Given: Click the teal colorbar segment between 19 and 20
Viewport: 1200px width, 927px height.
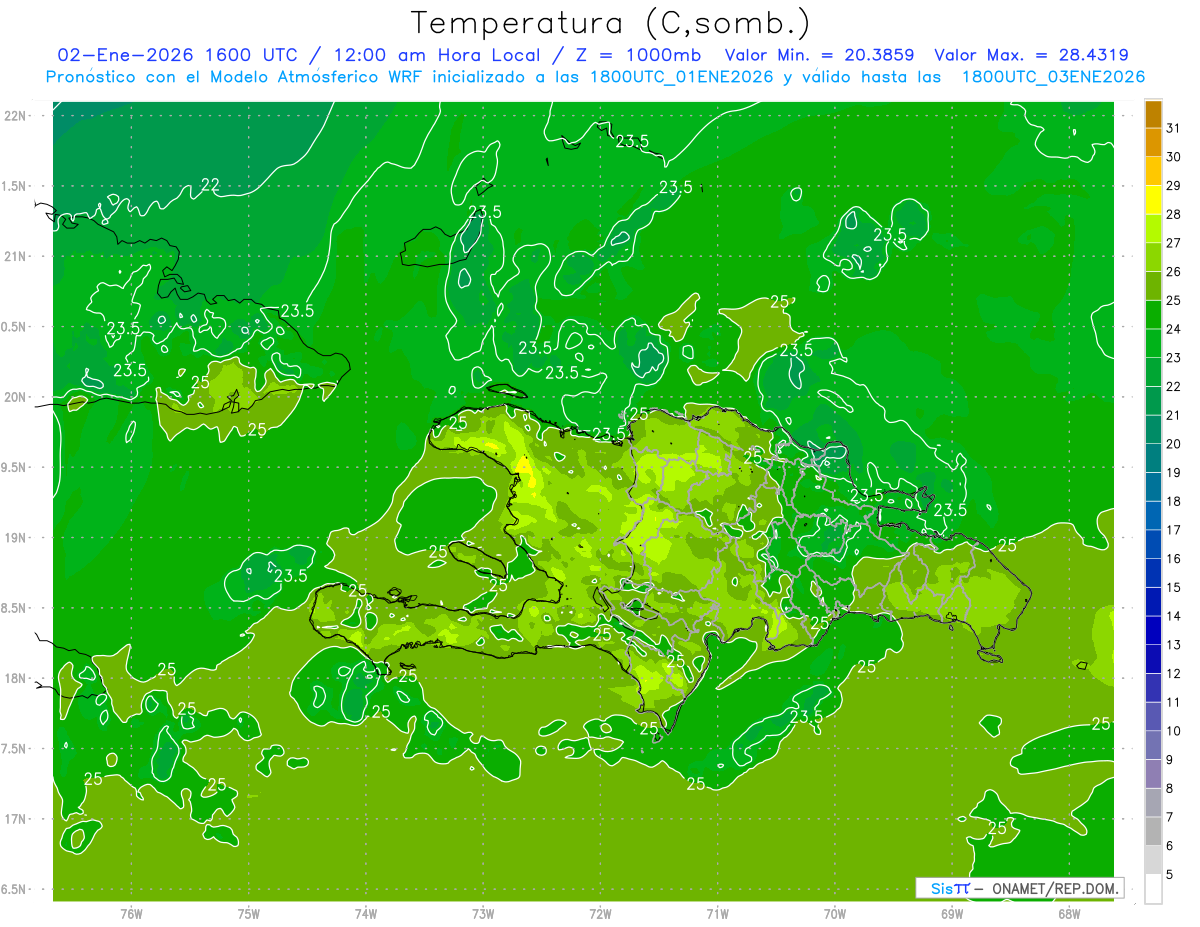Looking at the screenshot, I should click(x=1153, y=458).
